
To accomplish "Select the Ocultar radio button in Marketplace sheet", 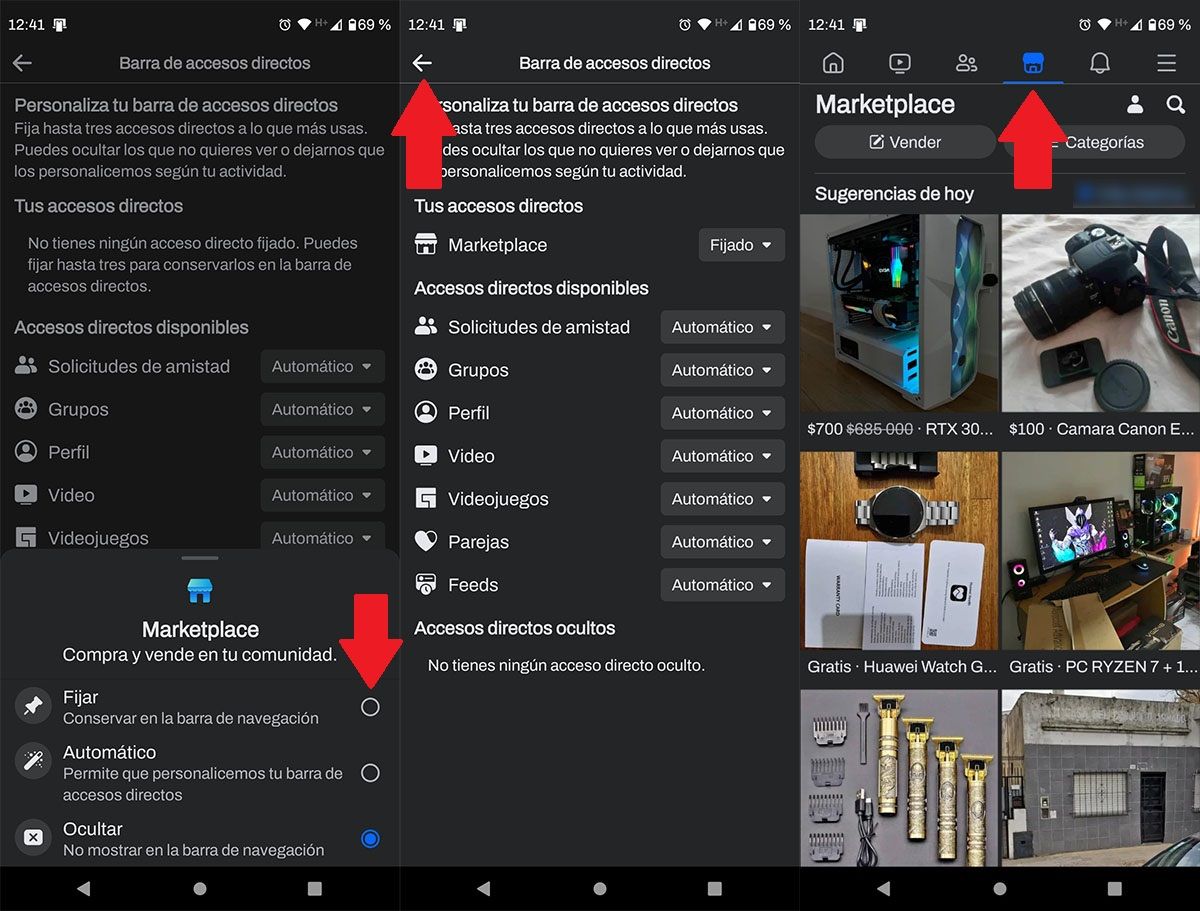I will 370,839.
